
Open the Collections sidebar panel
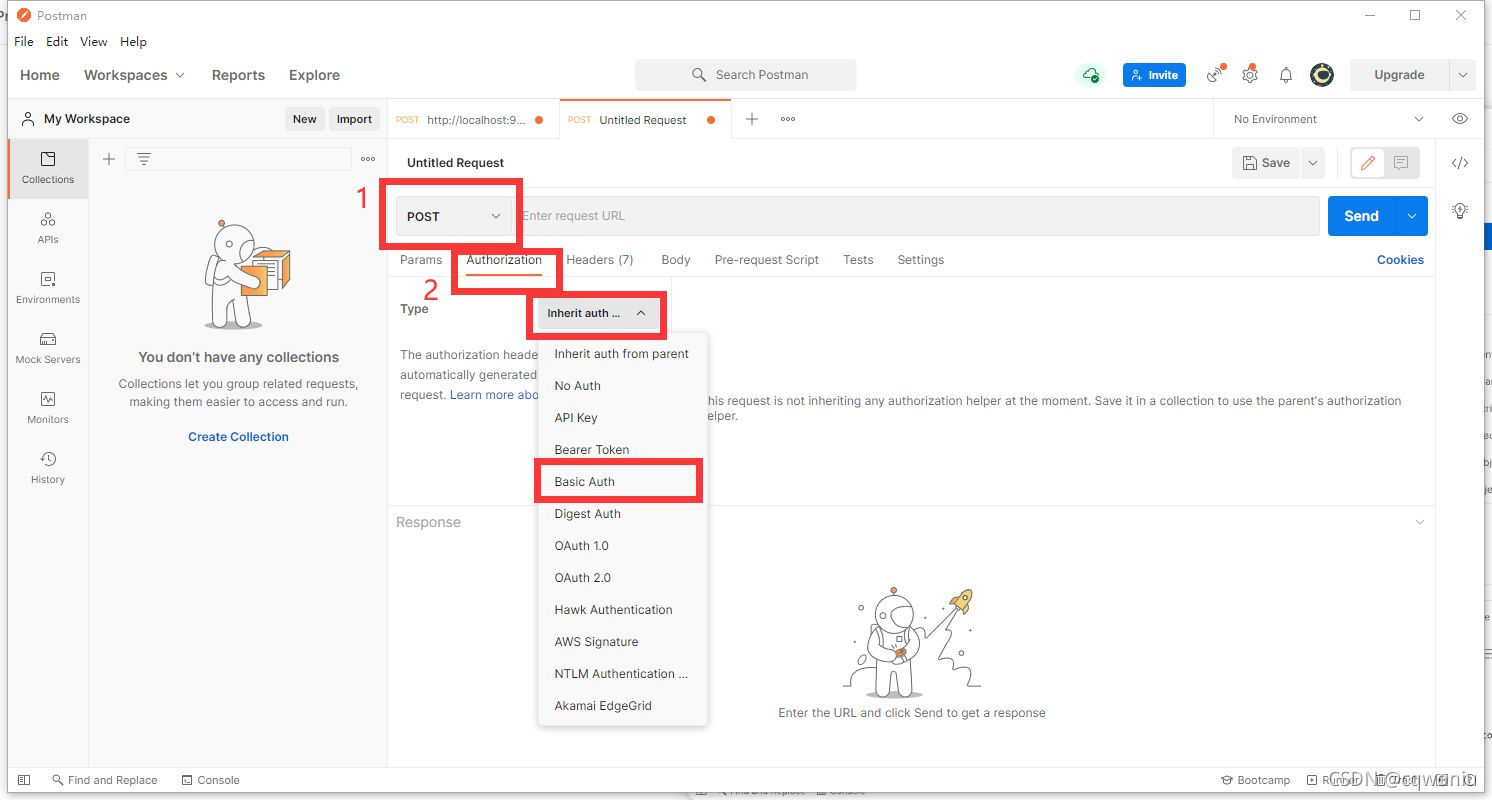click(48, 168)
